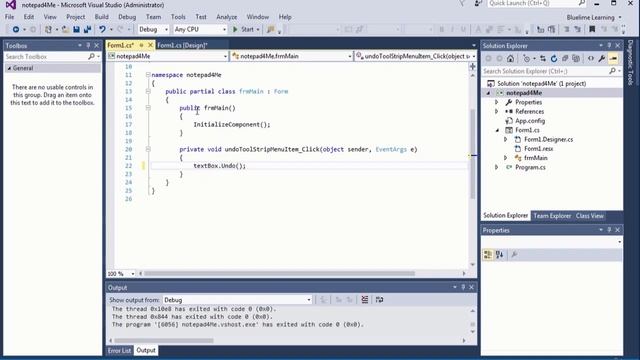Open the Show output from Debug dropdown
The width and height of the screenshot is (640, 360).
237,300
